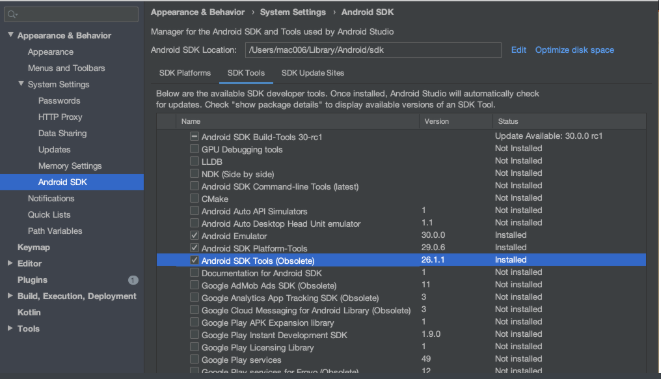Screen dimensions: 661x379
Task: Expand Build, Execution, Deployment arrow
Action: point(10,296)
